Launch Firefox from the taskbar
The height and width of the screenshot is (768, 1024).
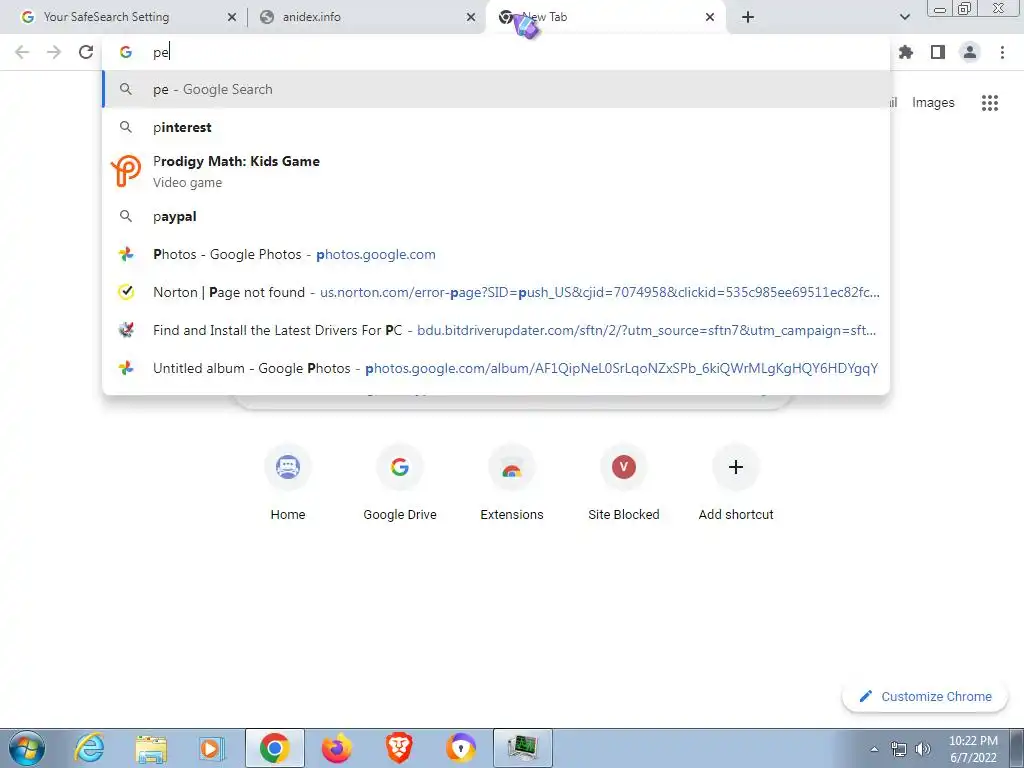[x=337, y=748]
